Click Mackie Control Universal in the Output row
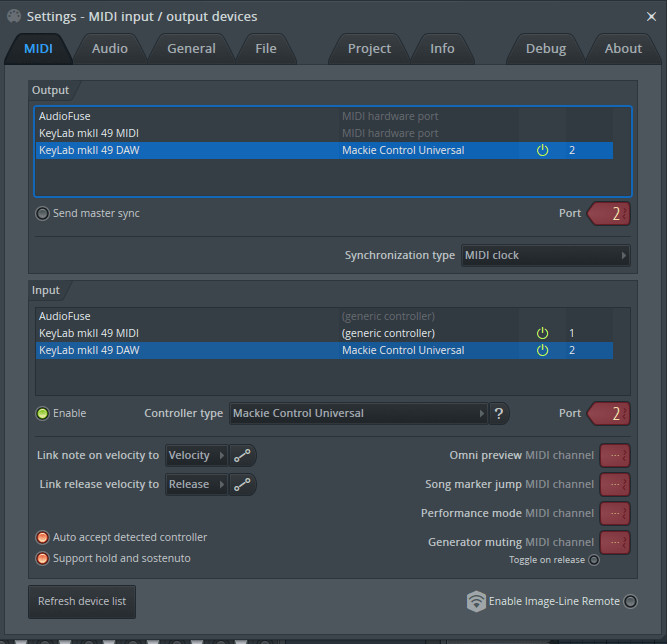The height and width of the screenshot is (644, 667). [403, 150]
